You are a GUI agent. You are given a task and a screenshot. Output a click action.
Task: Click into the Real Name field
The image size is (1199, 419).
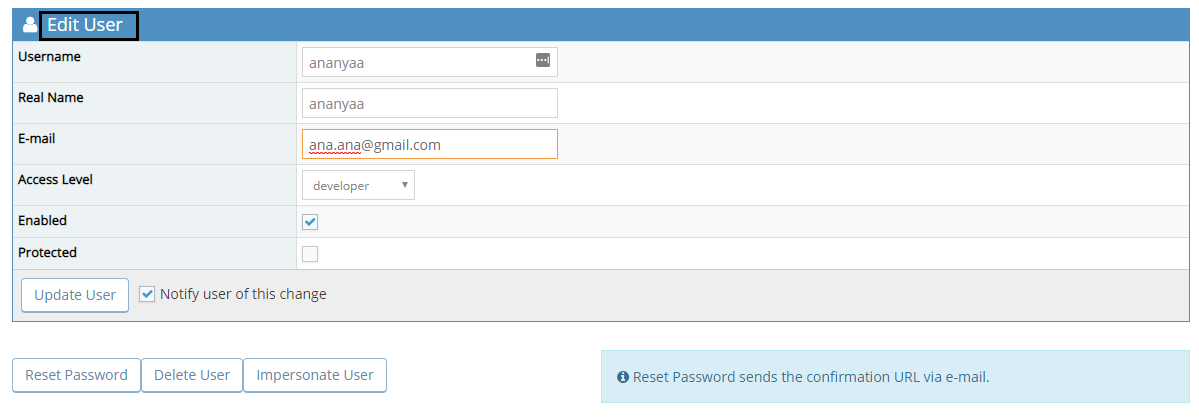pos(429,103)
